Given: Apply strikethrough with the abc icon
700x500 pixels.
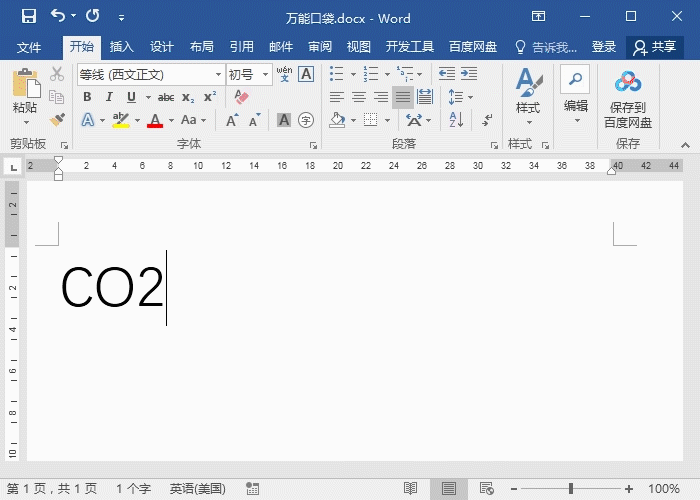Looking at the screenshot, I should tap(166, 97).
